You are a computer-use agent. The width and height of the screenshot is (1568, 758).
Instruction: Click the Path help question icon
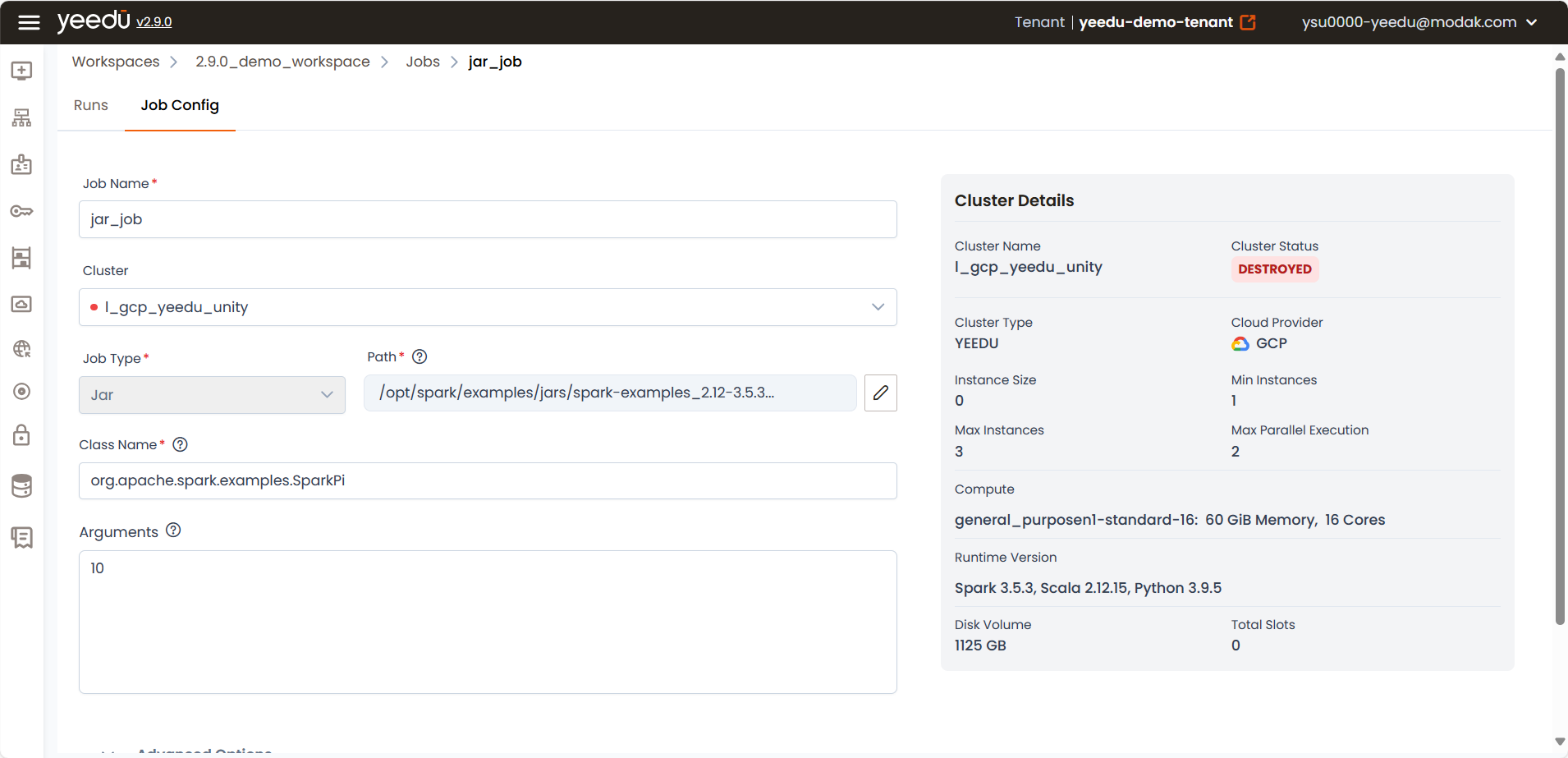(x=420, y=356)
